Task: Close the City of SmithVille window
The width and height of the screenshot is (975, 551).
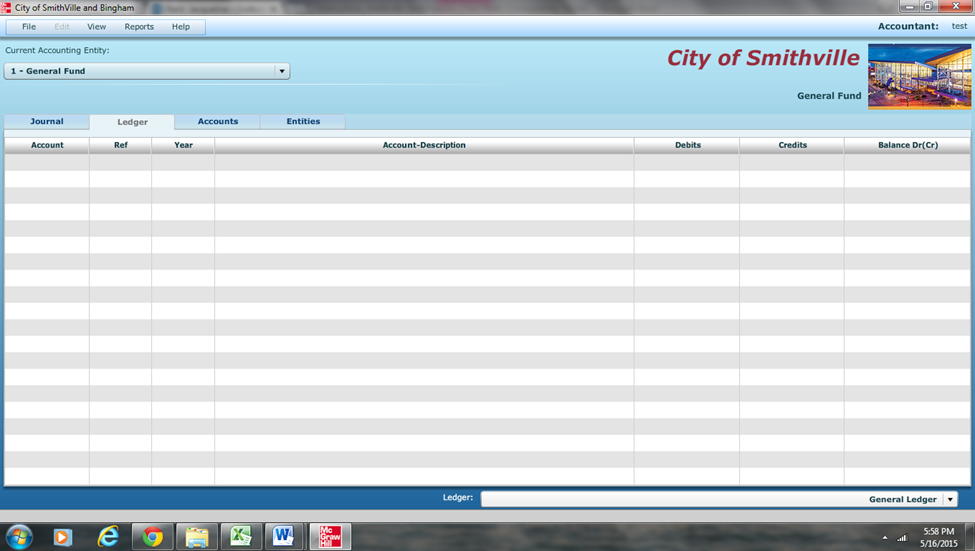Action: coord(956,6)
